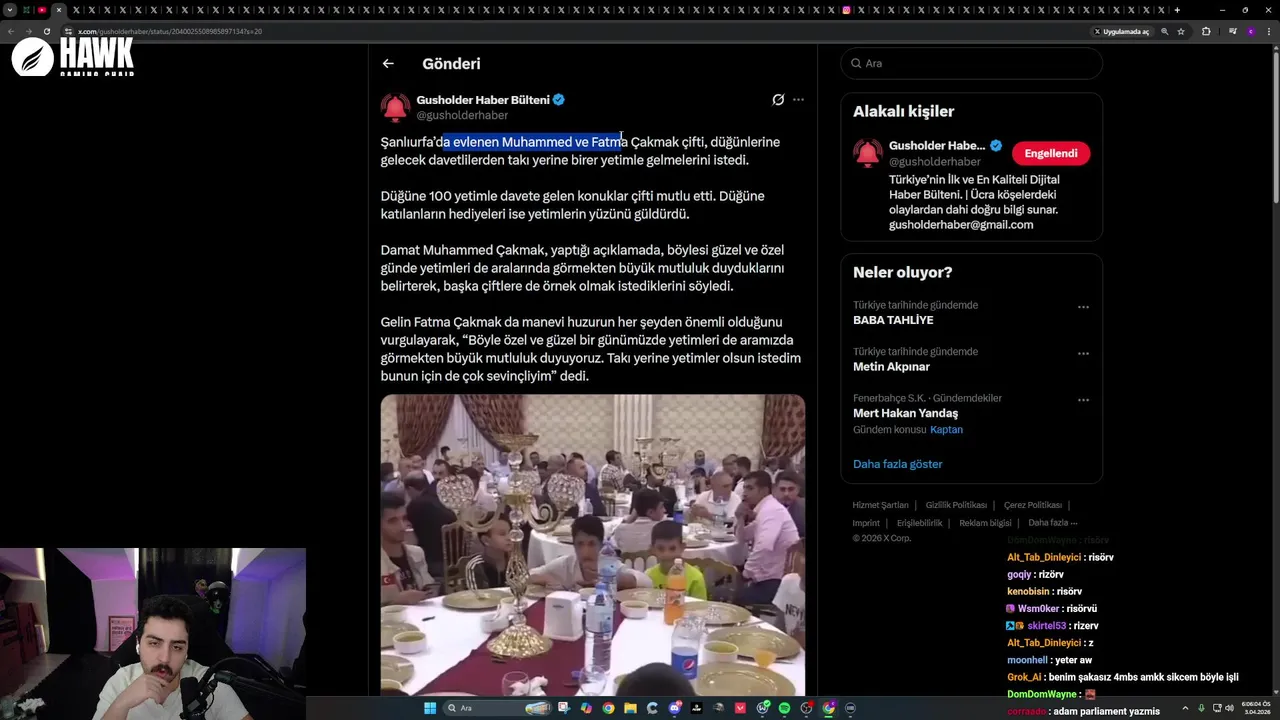Click the Engellendi button
This screenshot has height=720, width=1280.
point(1051,153)
